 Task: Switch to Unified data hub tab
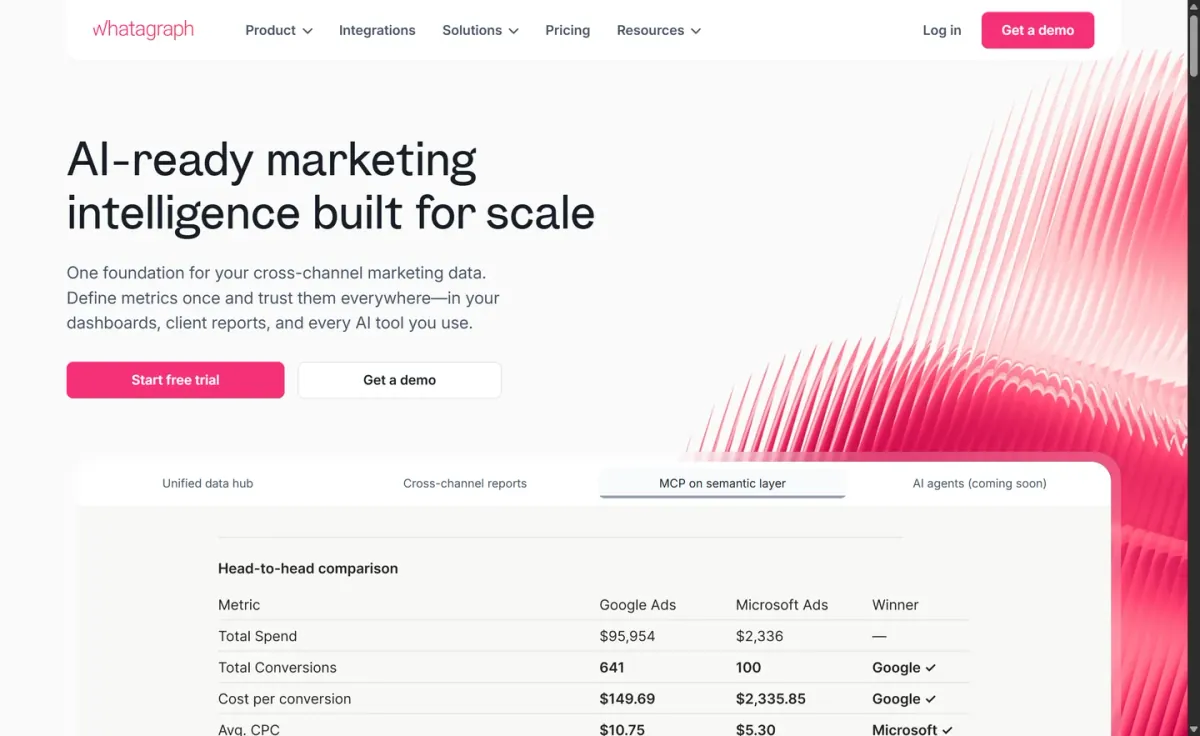(x=208, y=483)
